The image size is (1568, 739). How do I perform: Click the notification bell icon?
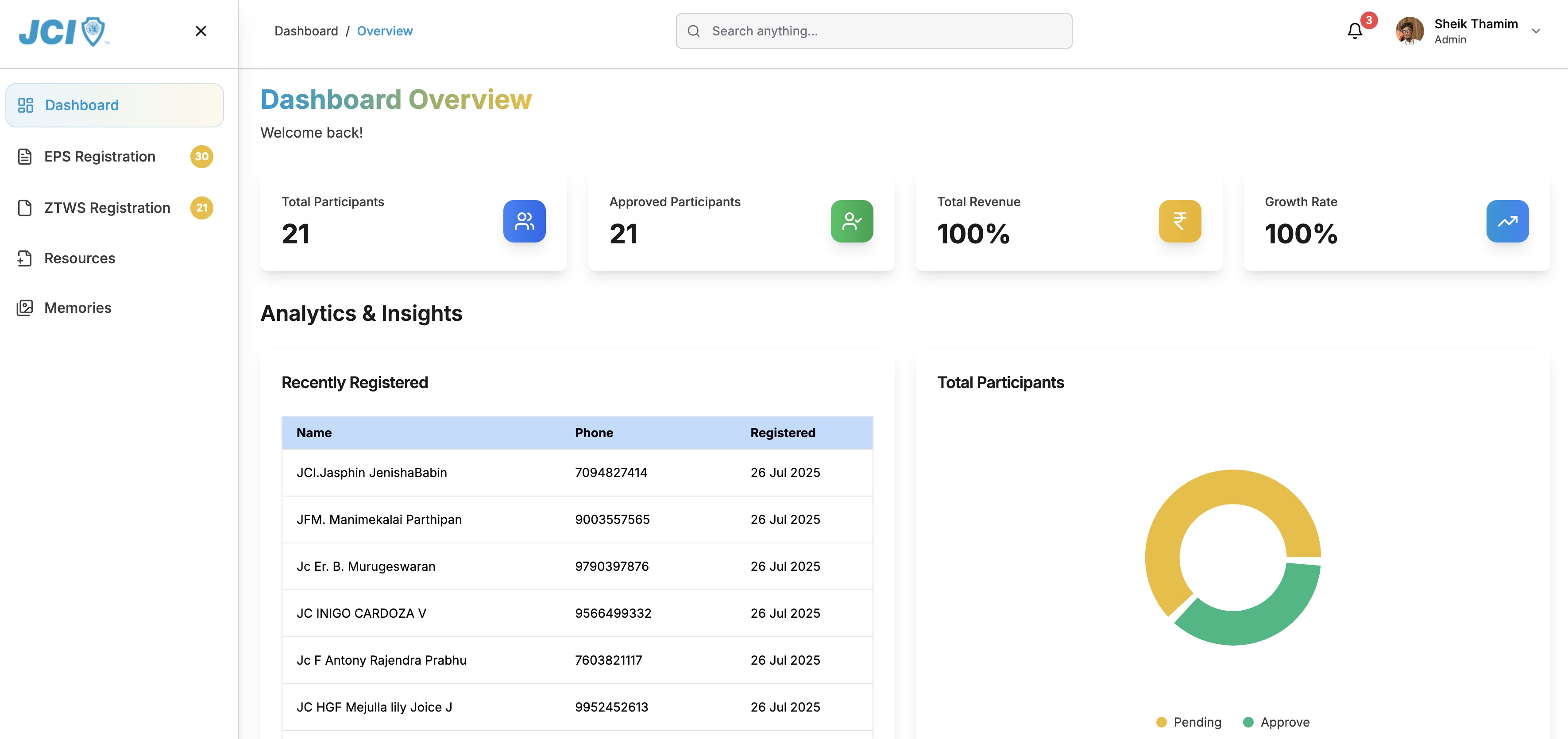tap(1354, 31)
